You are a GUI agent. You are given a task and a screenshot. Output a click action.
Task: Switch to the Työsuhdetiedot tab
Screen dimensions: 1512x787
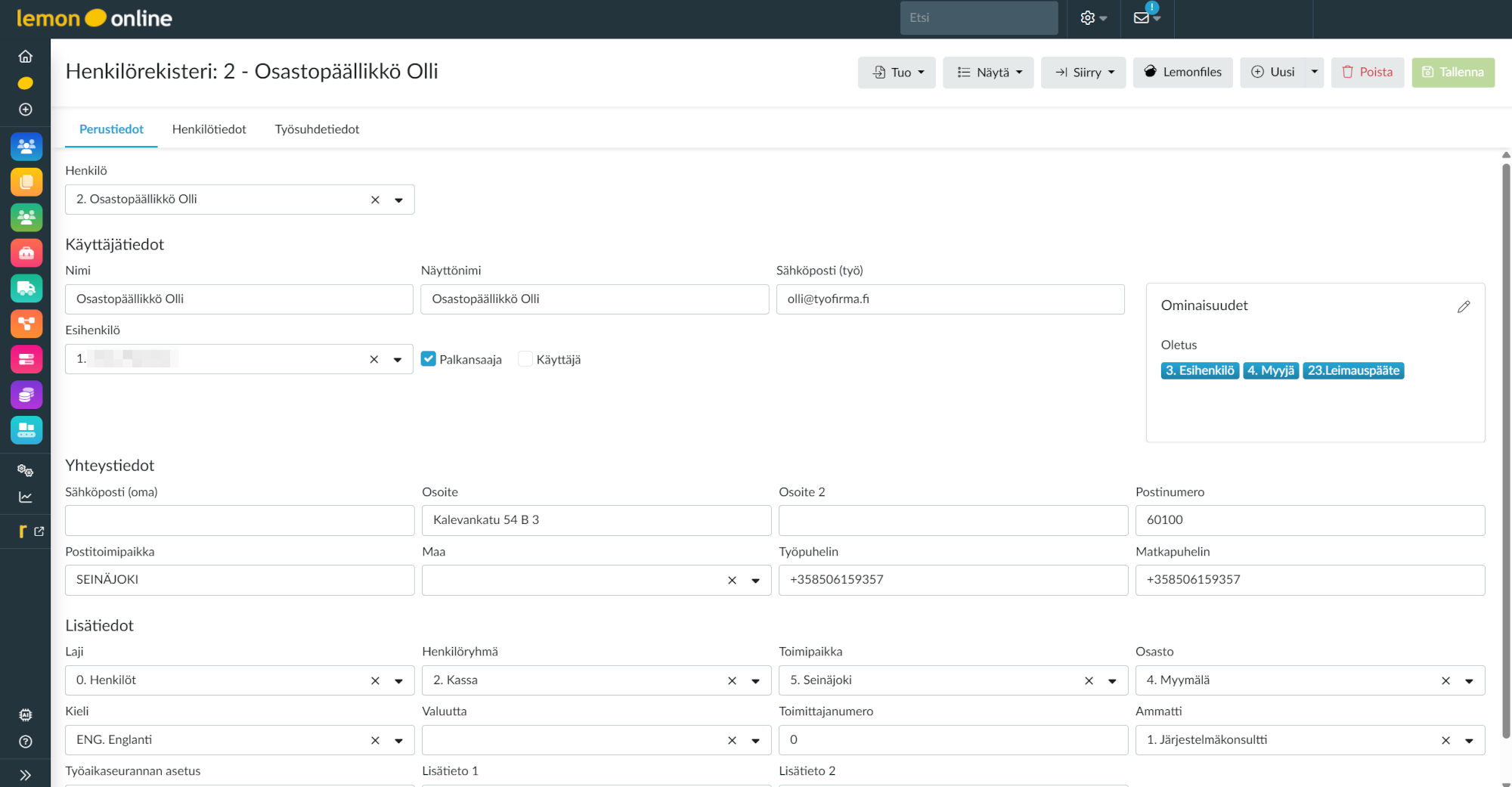[317, 129]
